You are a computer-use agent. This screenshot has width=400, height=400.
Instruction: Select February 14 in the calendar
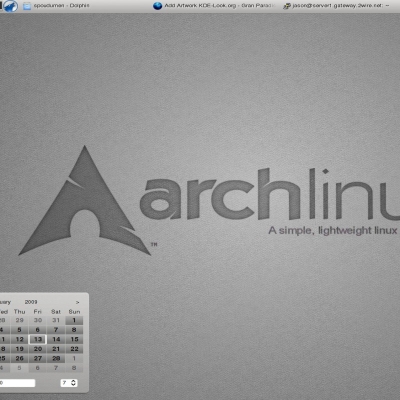(56, 339)
